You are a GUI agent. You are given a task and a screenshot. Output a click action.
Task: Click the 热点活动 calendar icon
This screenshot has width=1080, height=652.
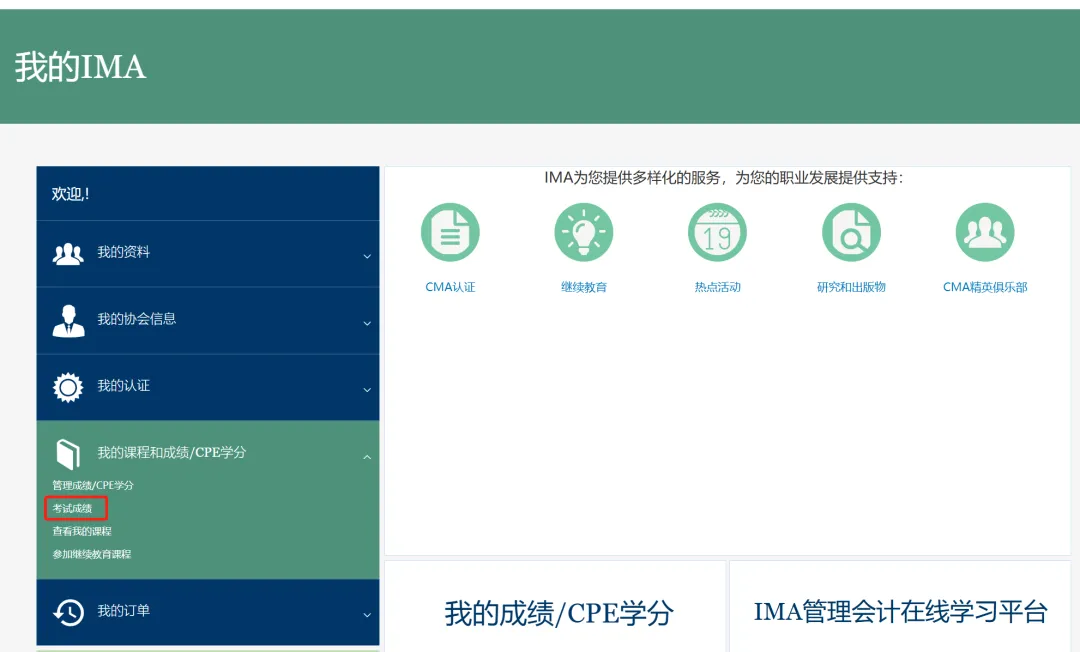point(717,232)
